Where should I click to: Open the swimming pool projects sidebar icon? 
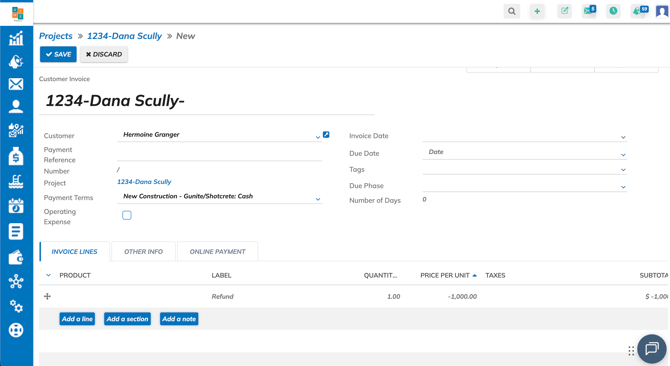[16, 182]
